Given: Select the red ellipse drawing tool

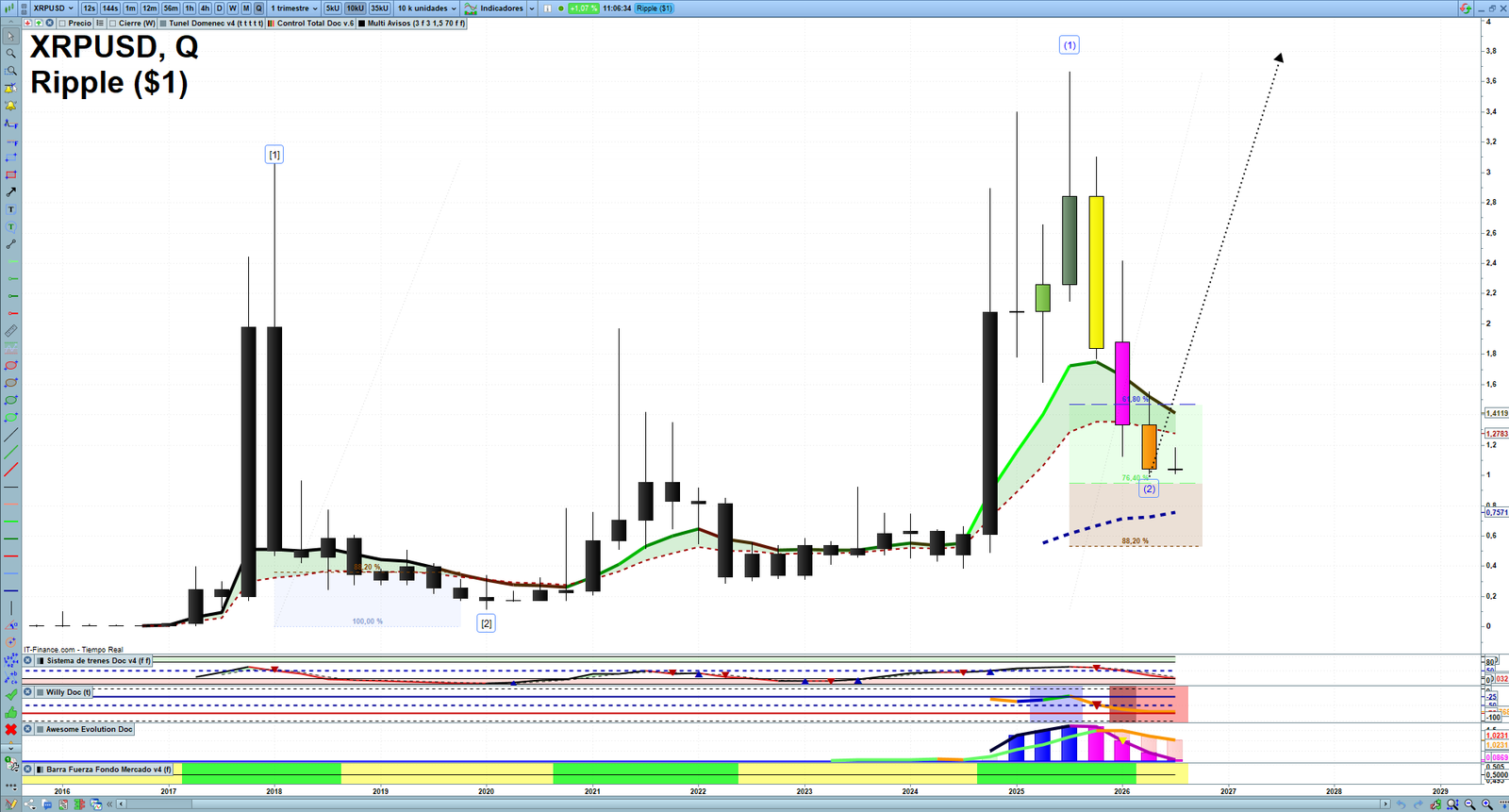Looking at the screenshot, I should [10, 365].
